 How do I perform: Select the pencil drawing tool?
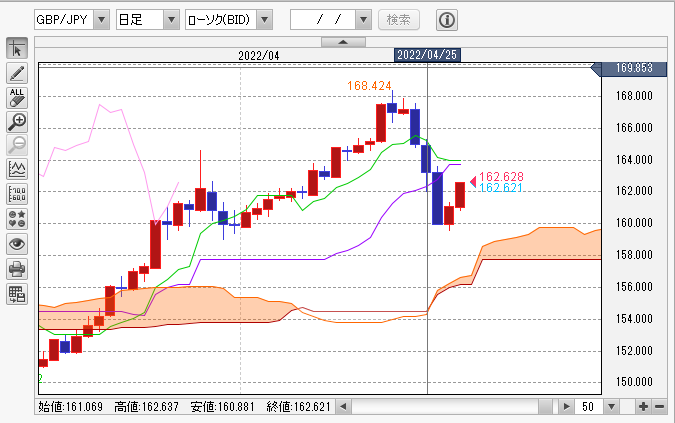(x=17, y=73)
